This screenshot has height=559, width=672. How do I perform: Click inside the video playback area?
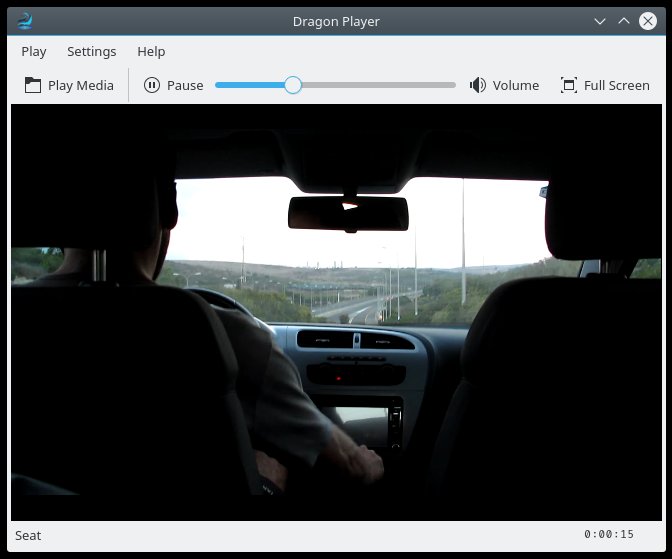coord(336,312)
